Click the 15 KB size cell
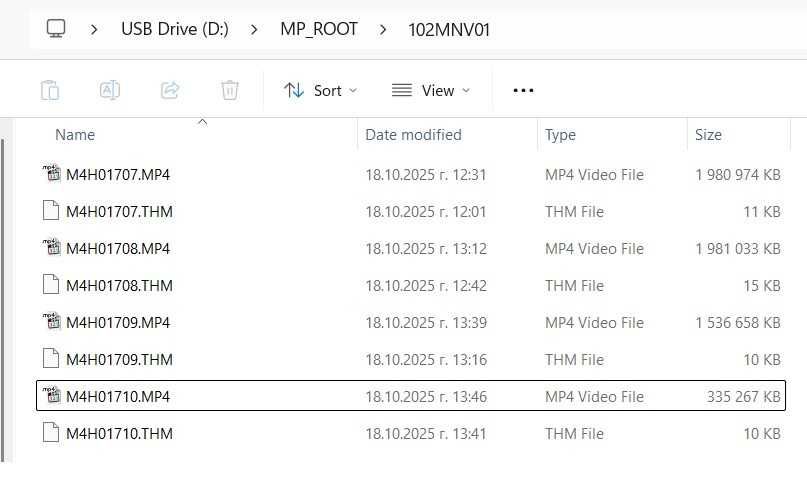Screen dimensions: 807x478 762,286
